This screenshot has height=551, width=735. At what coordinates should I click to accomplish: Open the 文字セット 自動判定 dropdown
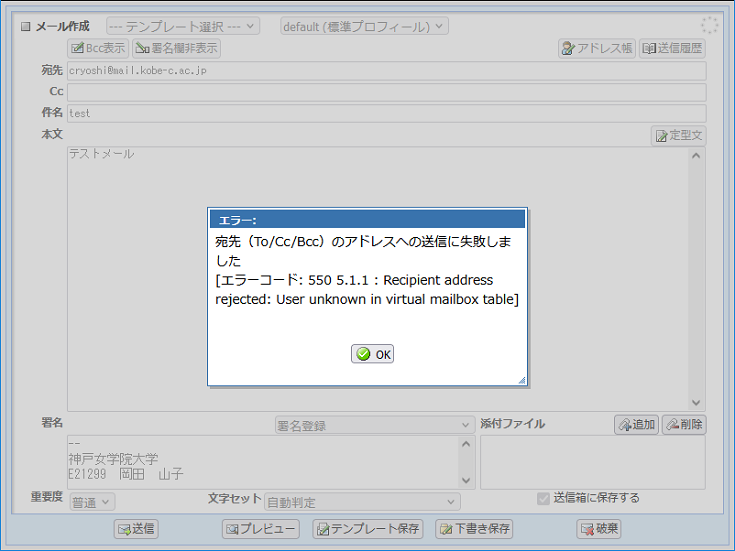(x=362, y=502)
